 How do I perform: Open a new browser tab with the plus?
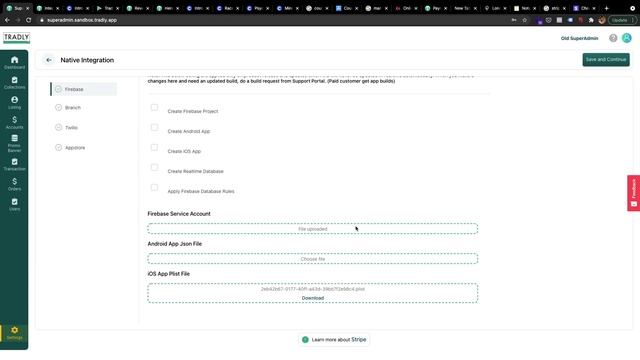pos(607,8)
